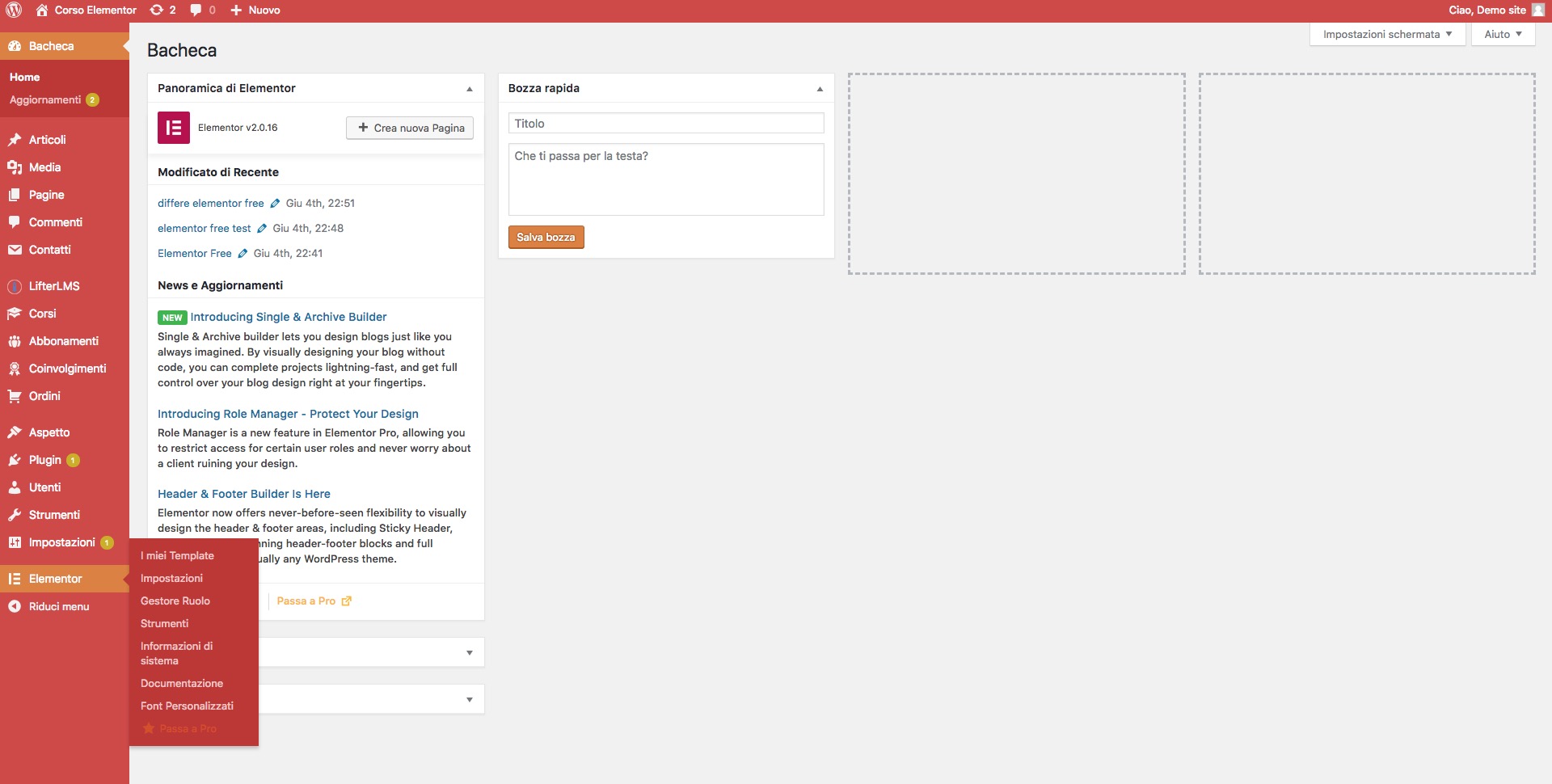This screenshot has width=1552, height=784.
Task: Expand the Aiuto dropdown
Action: point(1502,34)
